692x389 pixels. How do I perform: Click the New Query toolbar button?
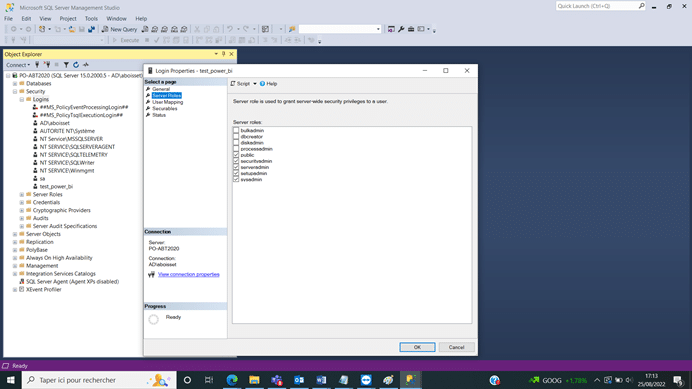pyautogui.click(x=120, y=29)
